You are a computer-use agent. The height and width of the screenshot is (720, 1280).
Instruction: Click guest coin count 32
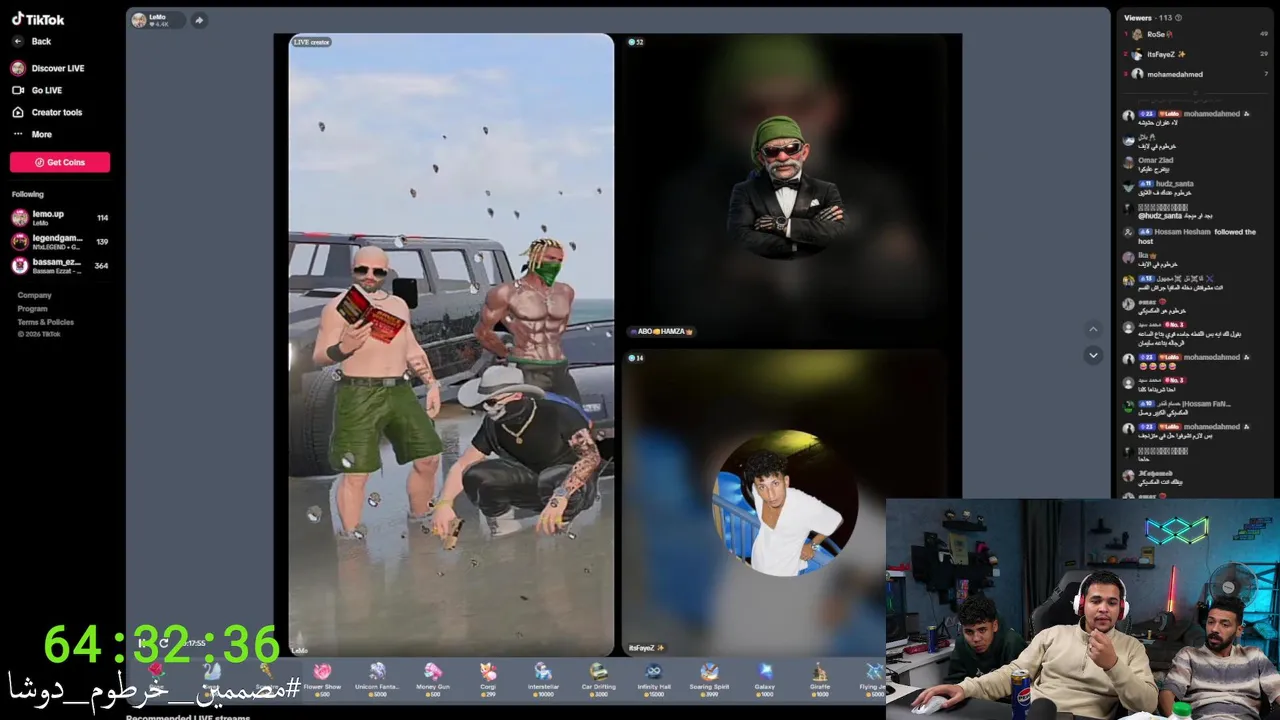635,42
